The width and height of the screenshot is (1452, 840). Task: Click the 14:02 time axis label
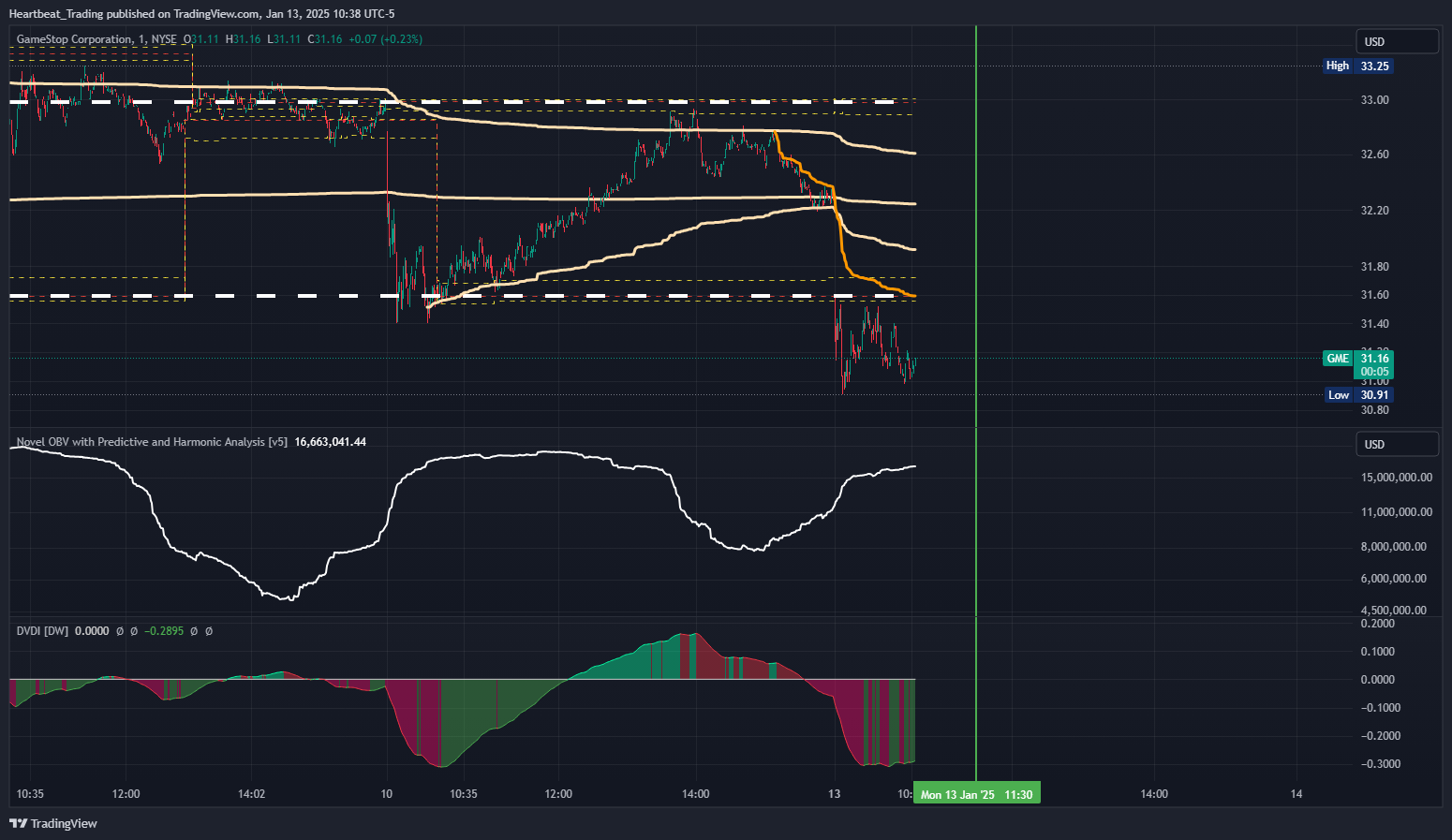point(252,794)
